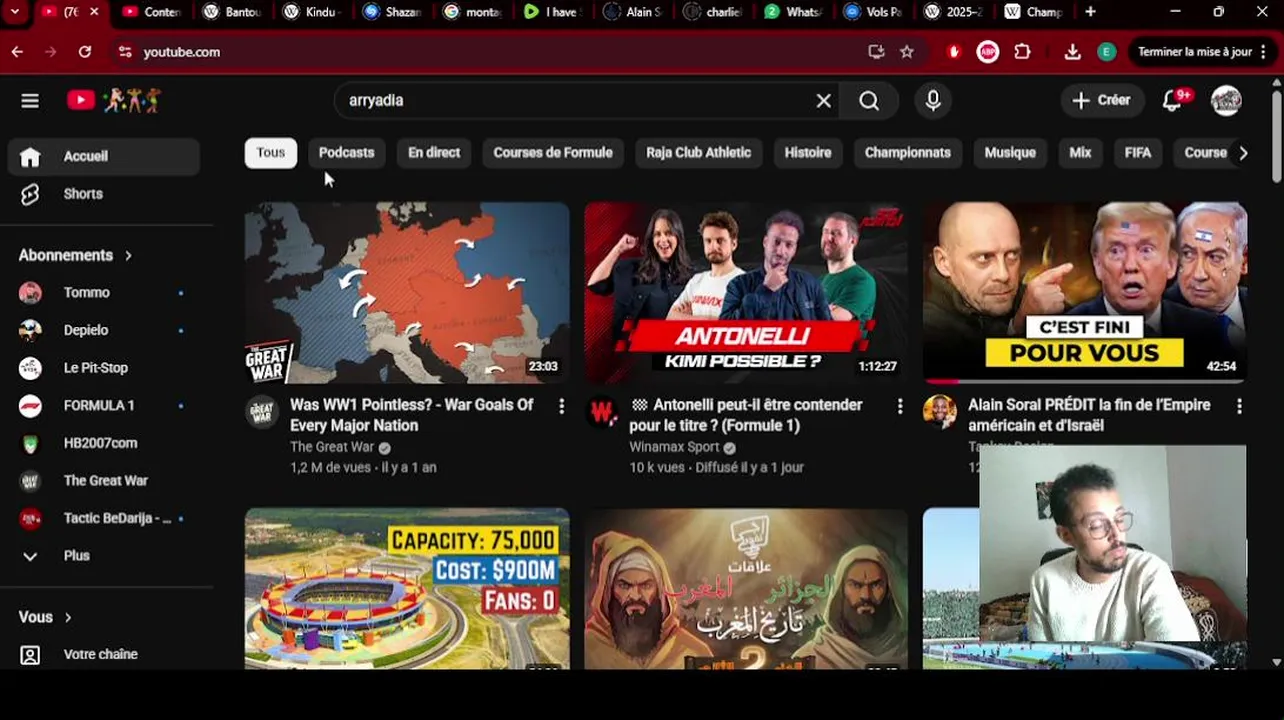Open the C'est fini pour vous thumbnail
1284x720 pixels.
[x=1085, y=293]
